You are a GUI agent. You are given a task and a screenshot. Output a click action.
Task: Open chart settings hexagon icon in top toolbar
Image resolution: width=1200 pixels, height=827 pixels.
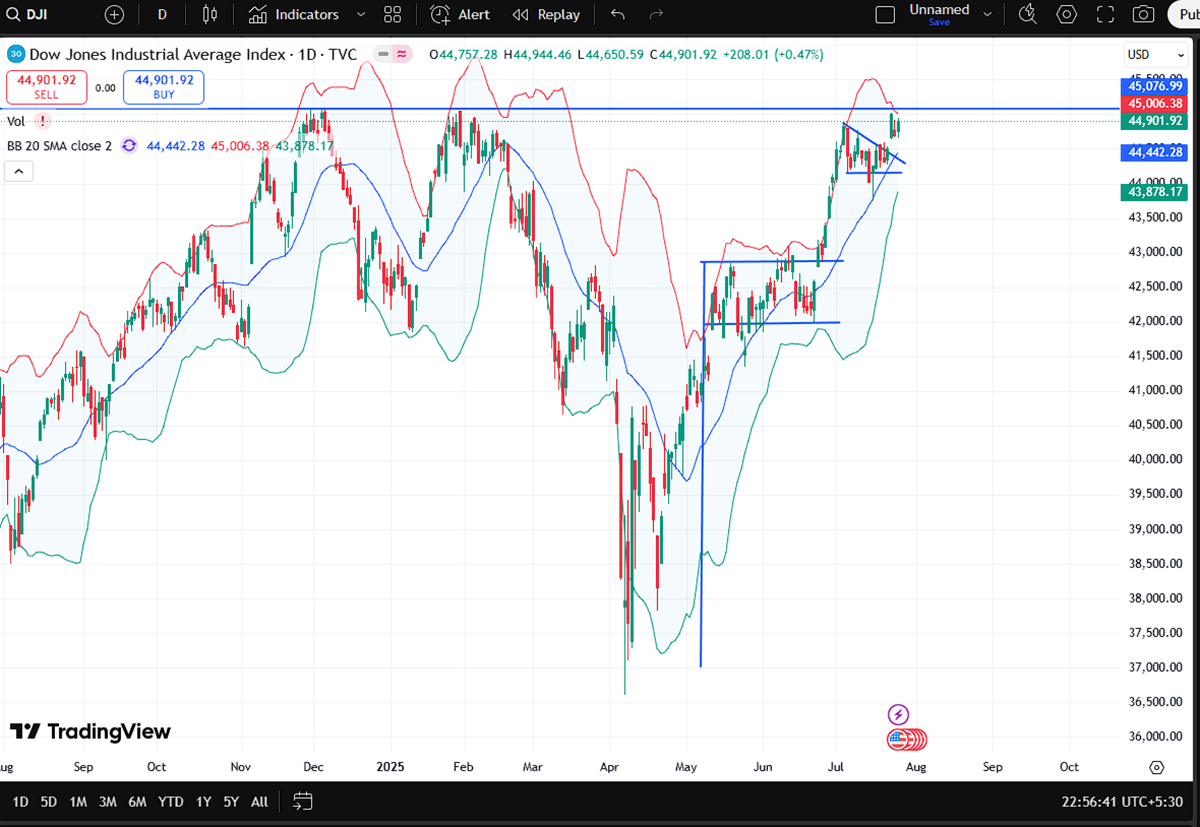tap(1067, 15)
